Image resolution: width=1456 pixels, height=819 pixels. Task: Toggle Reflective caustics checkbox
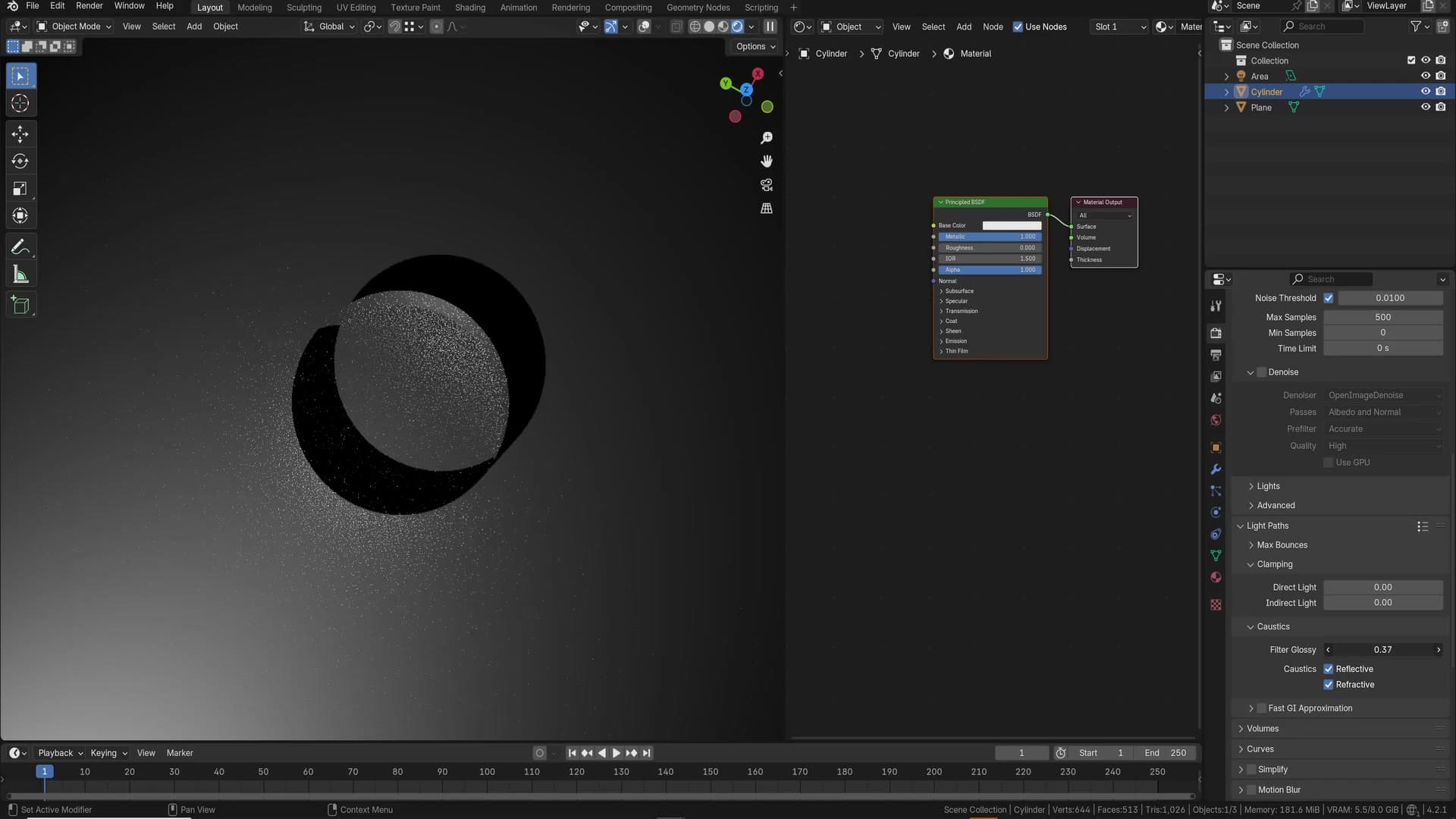click(1329, 669)
